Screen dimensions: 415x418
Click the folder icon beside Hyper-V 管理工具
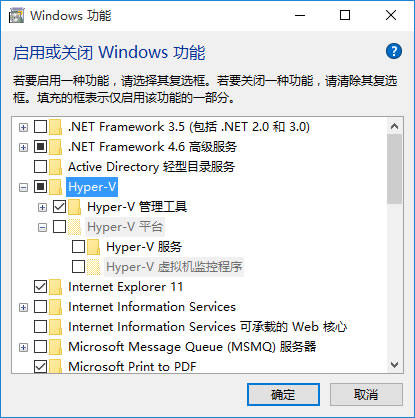click(x=75, y=207)
